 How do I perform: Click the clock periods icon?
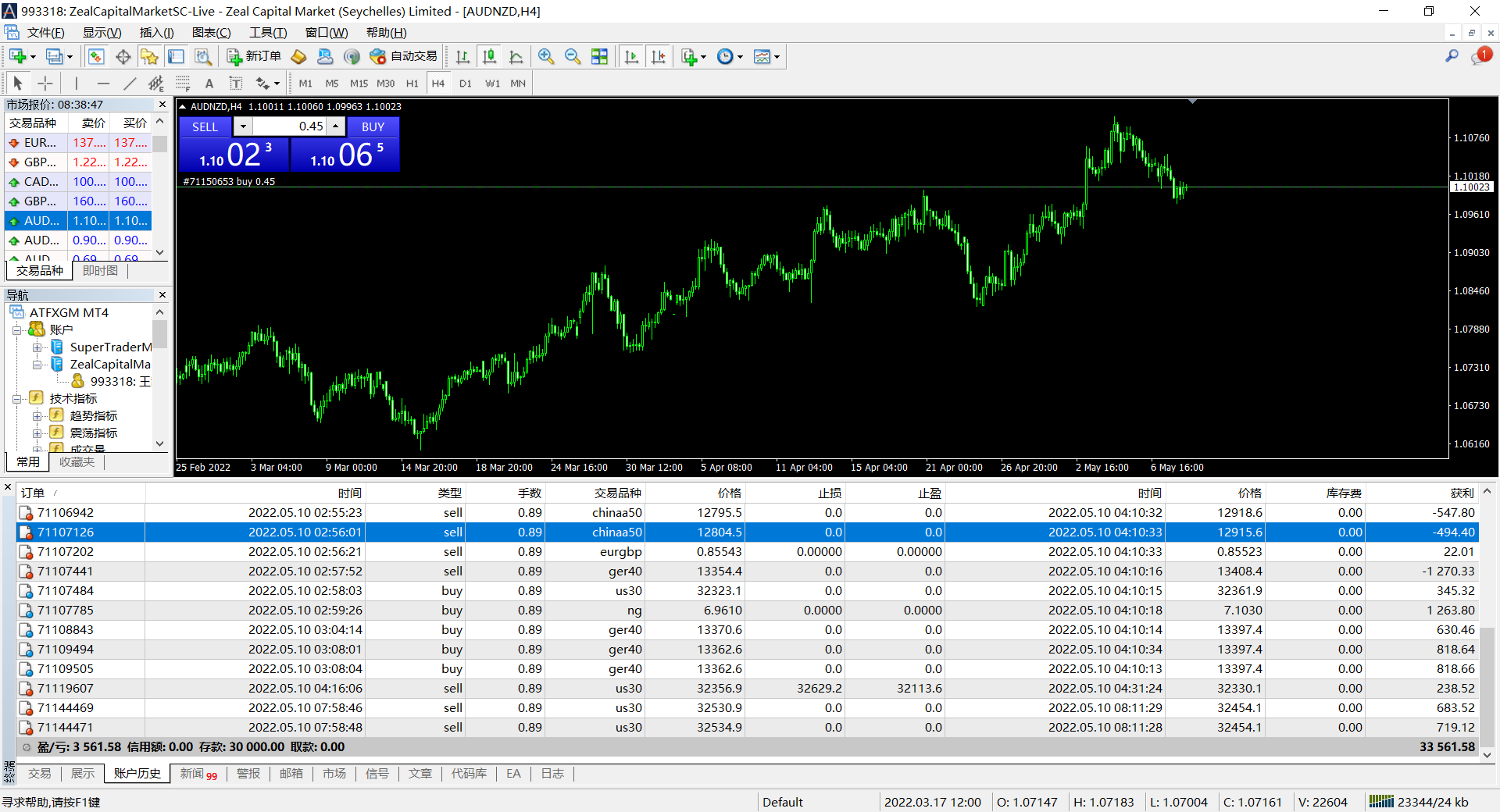coord(725,56)
